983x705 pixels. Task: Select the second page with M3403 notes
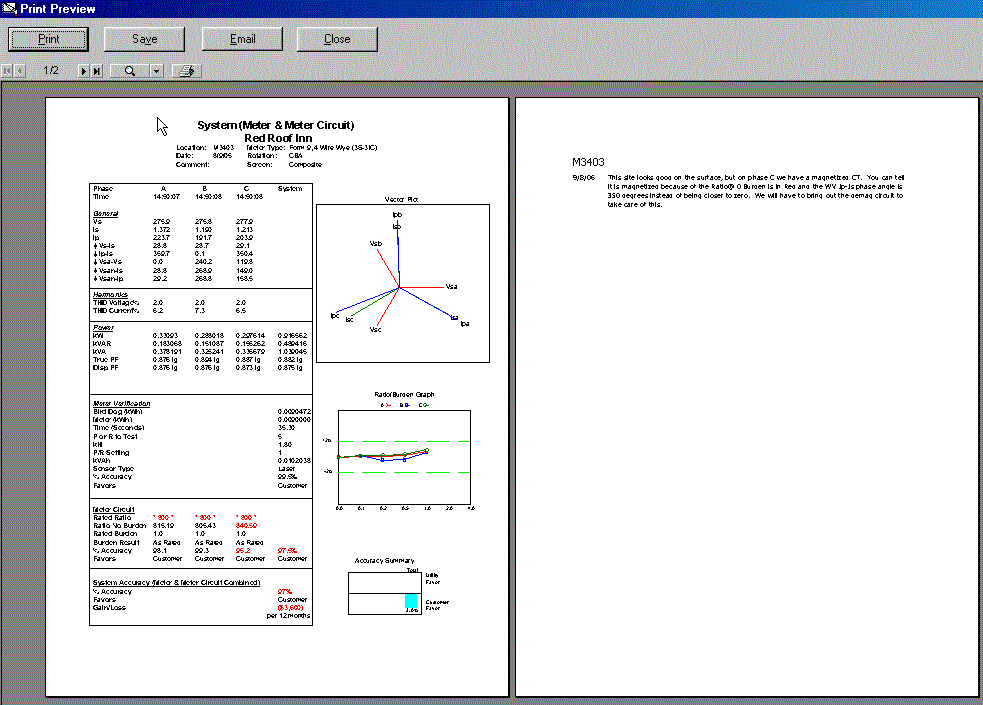tap(747, 396)
